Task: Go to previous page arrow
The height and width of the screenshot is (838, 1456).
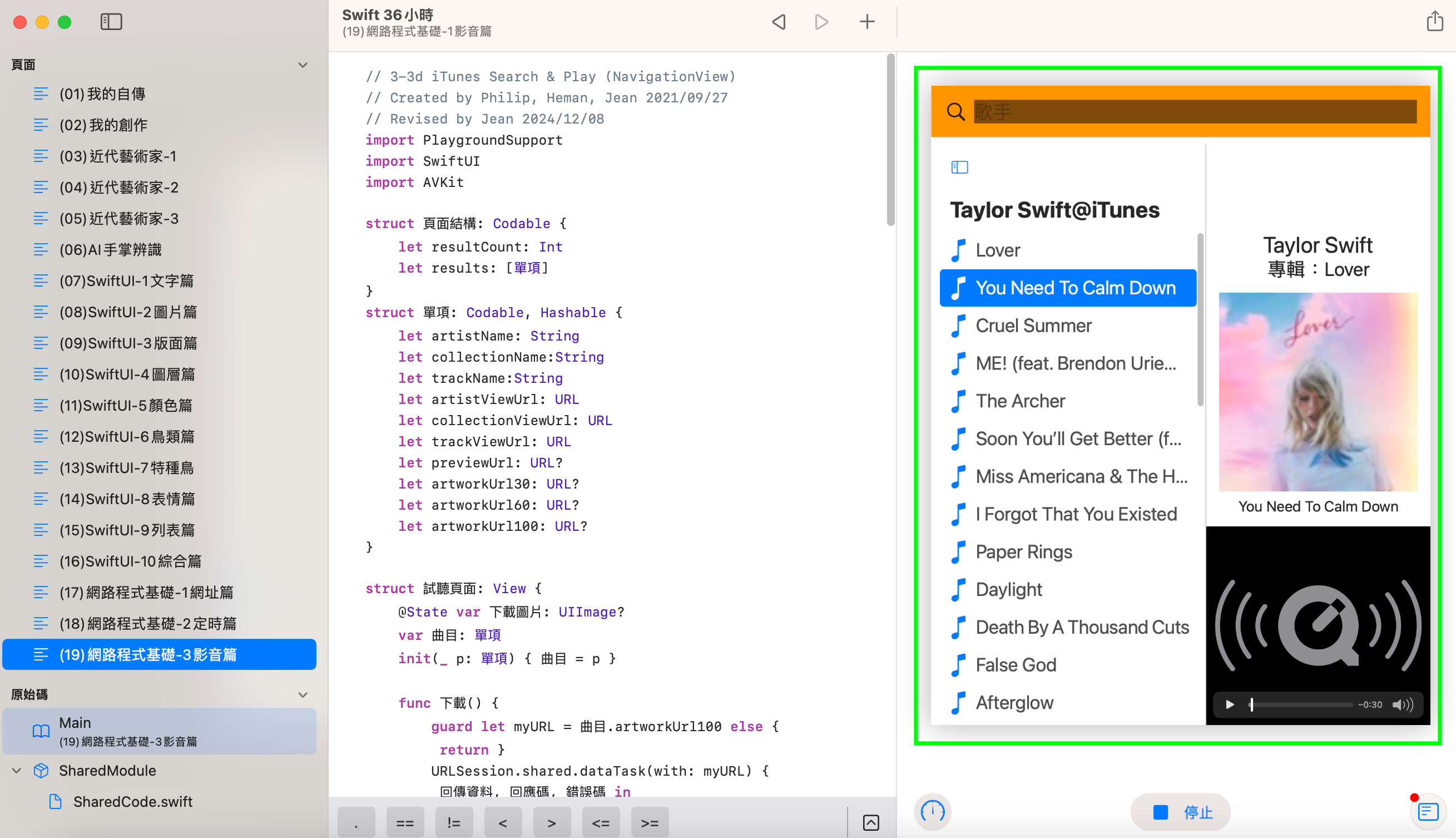Action: 779,22
